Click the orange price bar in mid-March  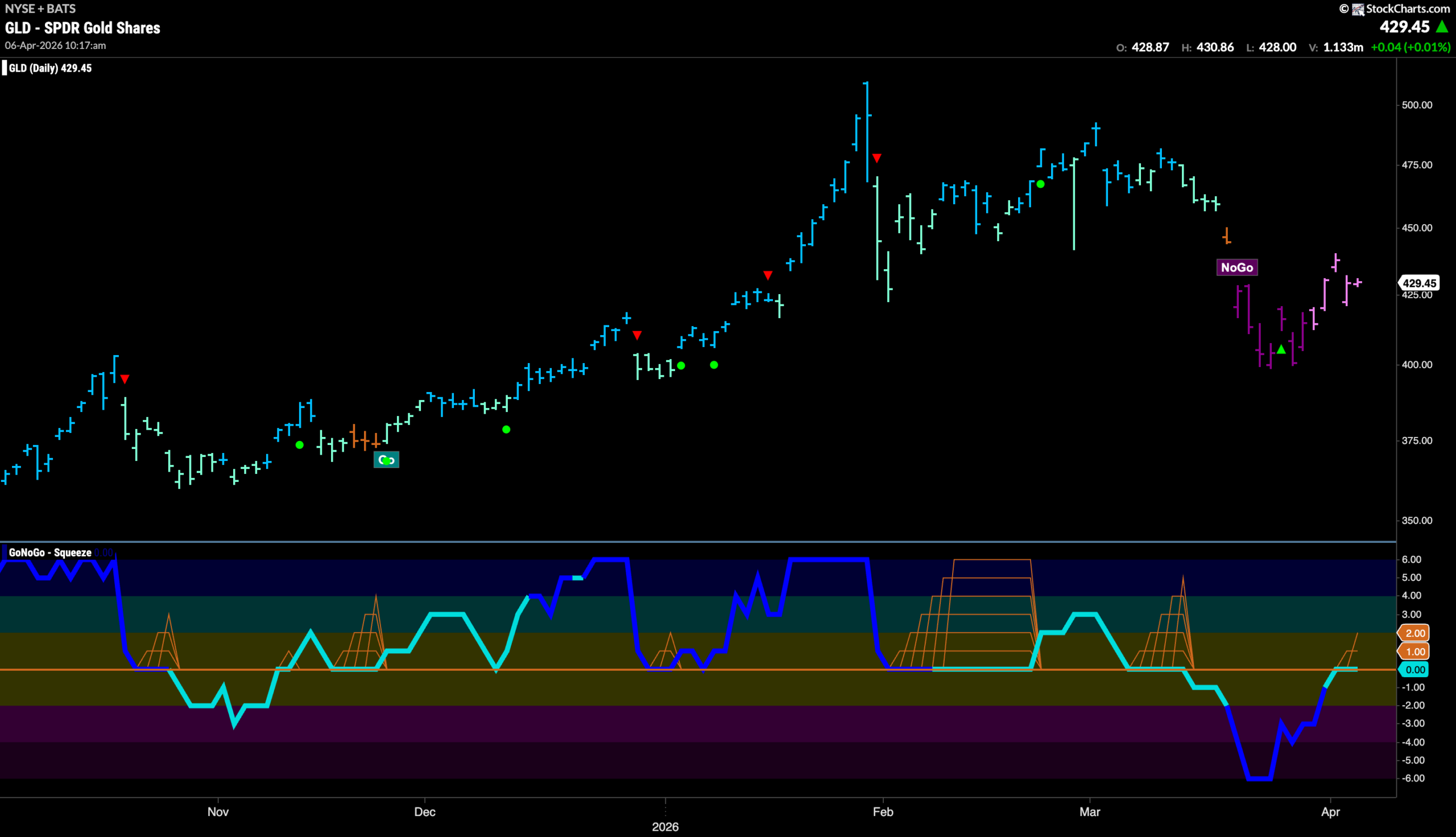coord(1226,236)
